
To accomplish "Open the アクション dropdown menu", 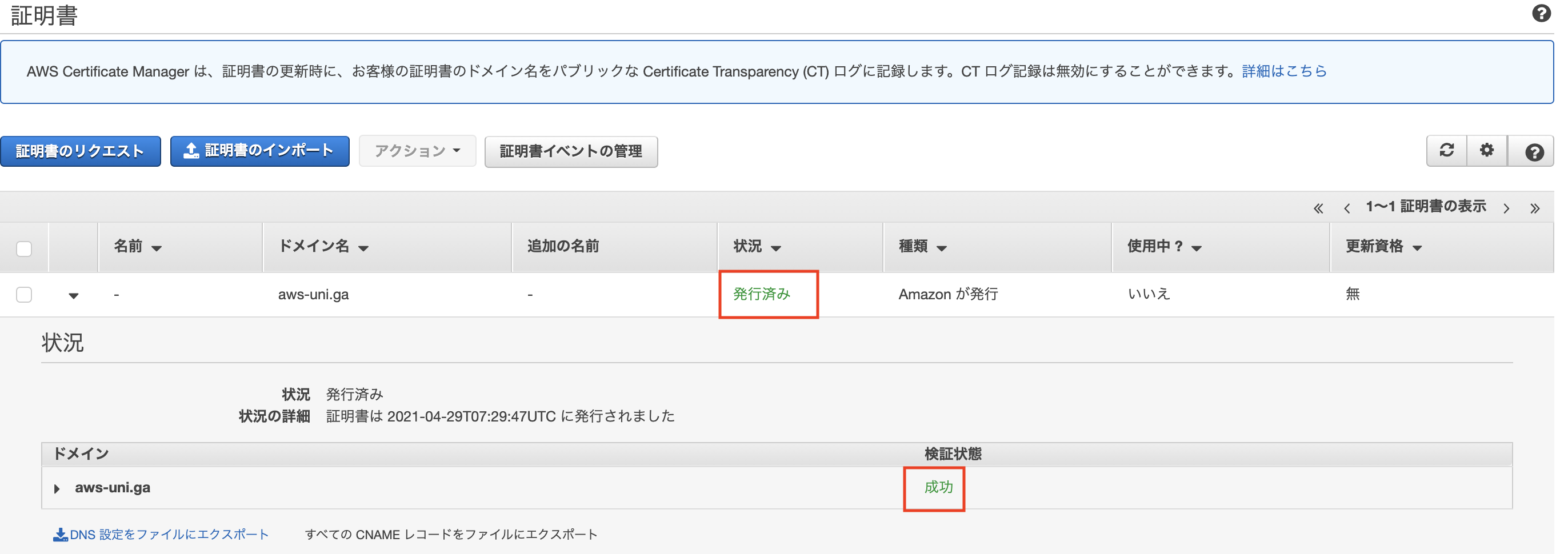I will click(417, 150).
